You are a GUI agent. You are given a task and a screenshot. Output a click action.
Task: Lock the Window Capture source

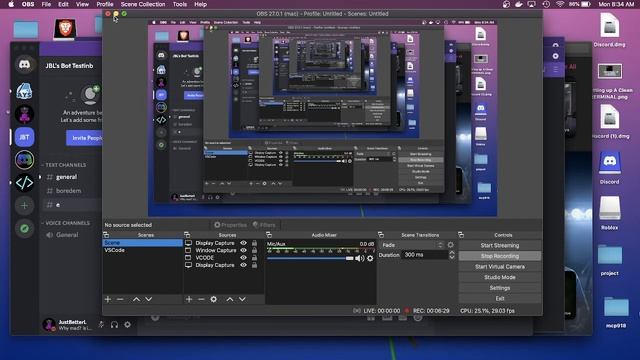pos(254,250)
